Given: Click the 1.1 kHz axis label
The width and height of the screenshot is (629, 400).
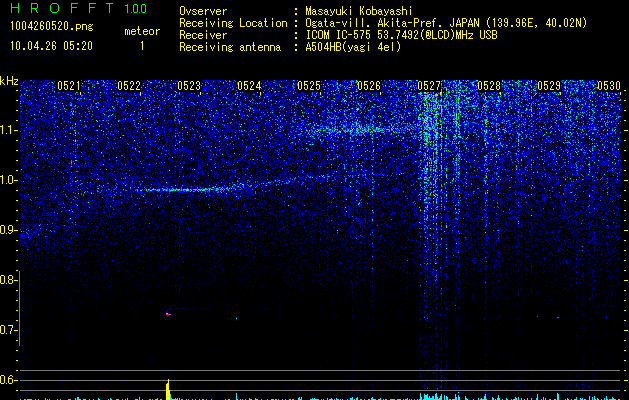Looking at the screenshot, I should [8, 130].
